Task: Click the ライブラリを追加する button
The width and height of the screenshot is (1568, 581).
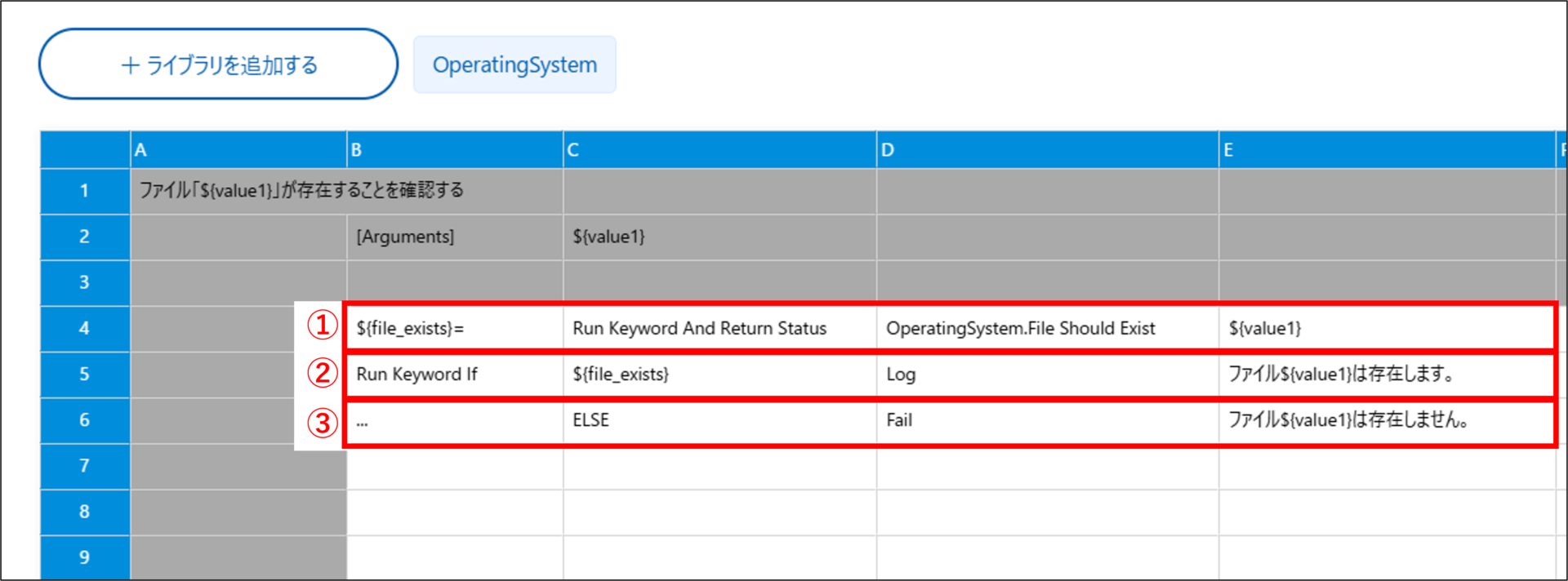Action: click(218, 64)
